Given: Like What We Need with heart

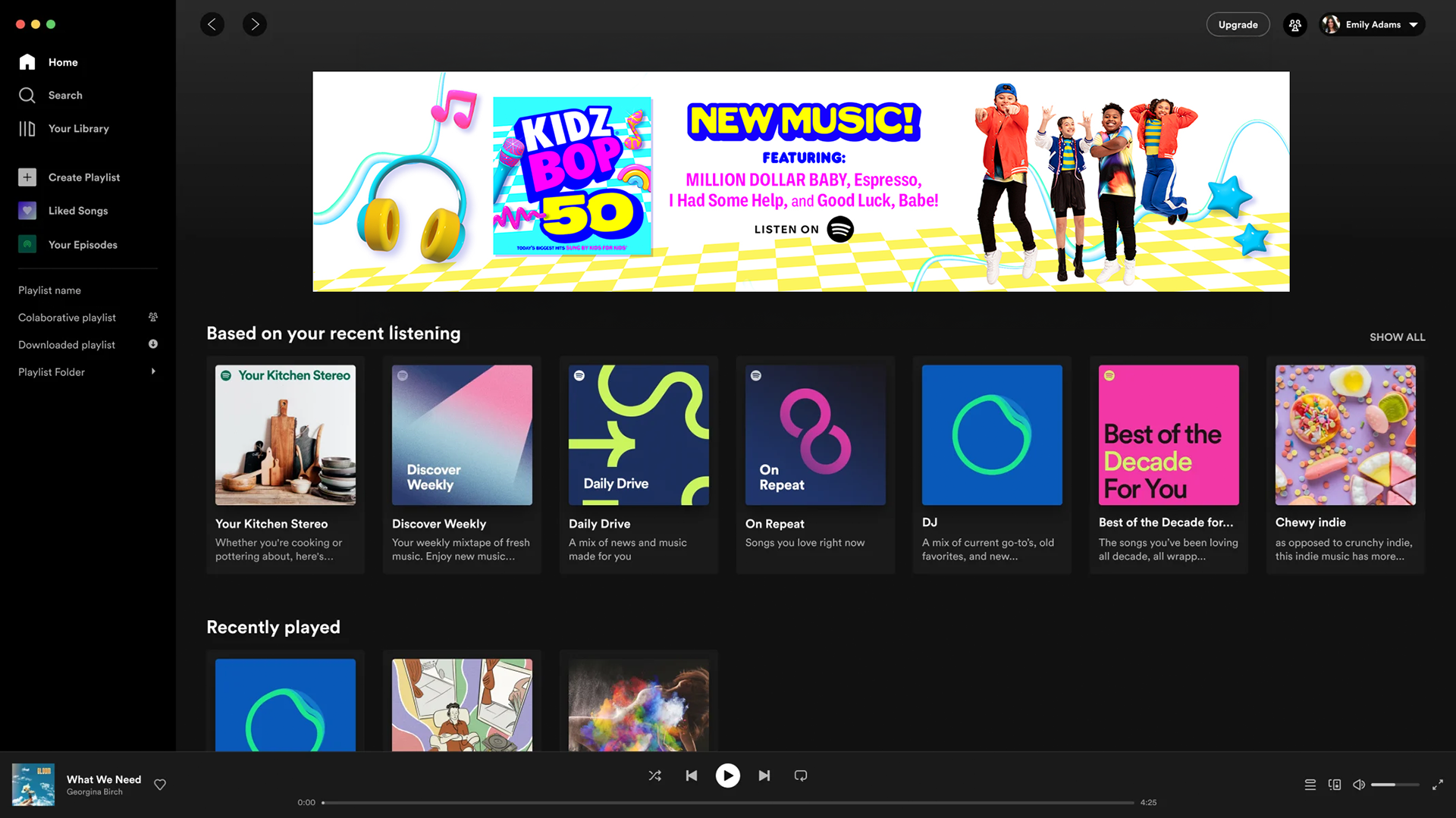Looking at the screenshot, I should click(160, 785).
